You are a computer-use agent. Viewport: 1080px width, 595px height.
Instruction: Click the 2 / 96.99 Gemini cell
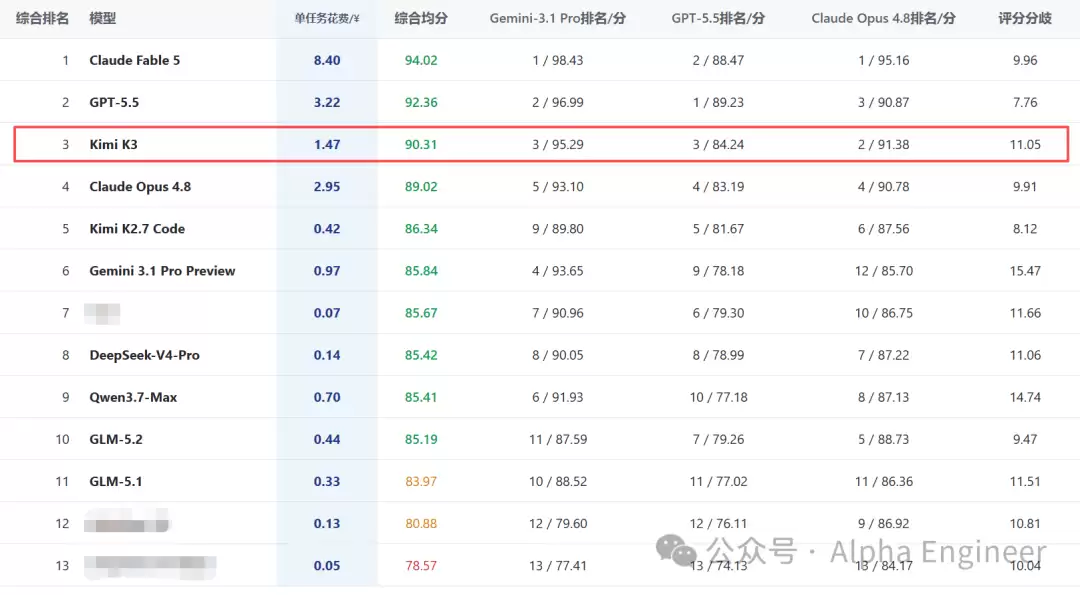557,103
